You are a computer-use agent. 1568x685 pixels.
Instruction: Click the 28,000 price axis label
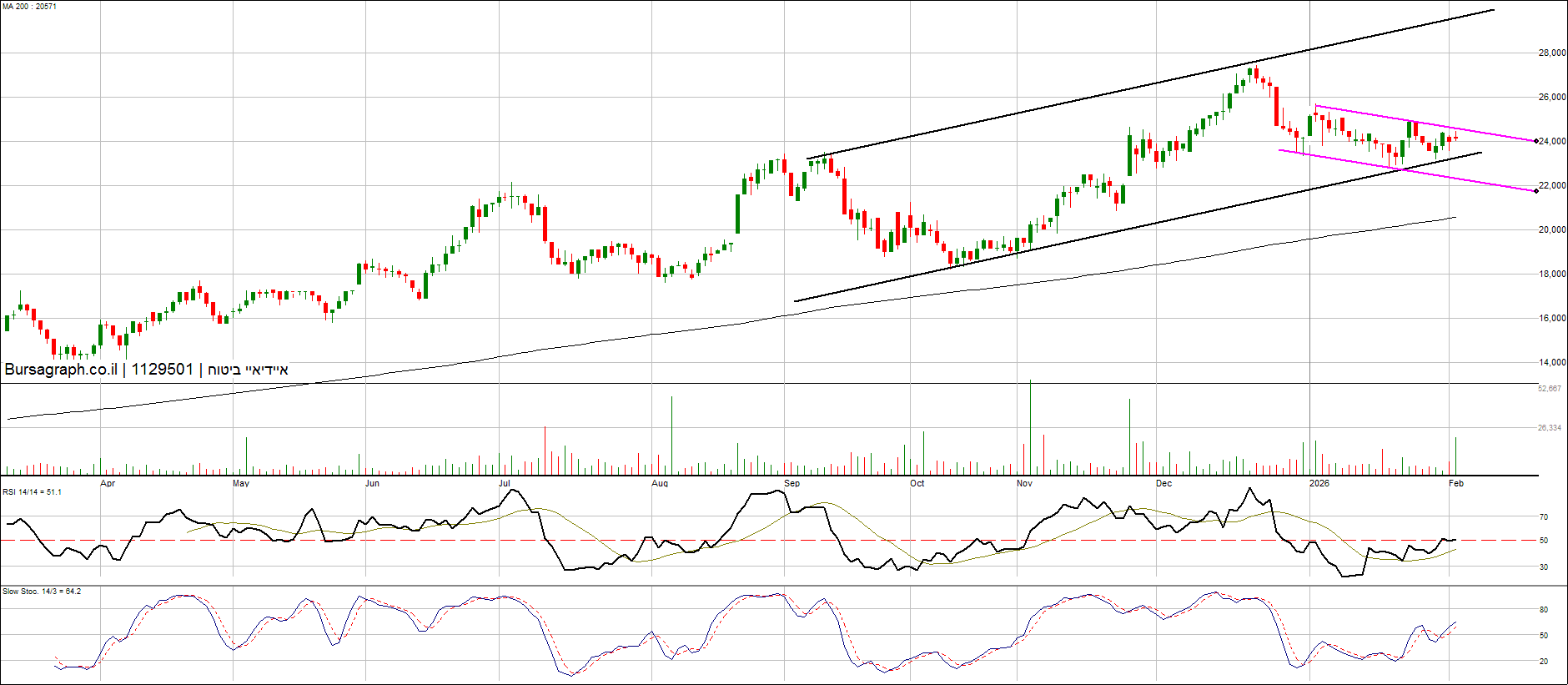click(x=1551, y=53)
